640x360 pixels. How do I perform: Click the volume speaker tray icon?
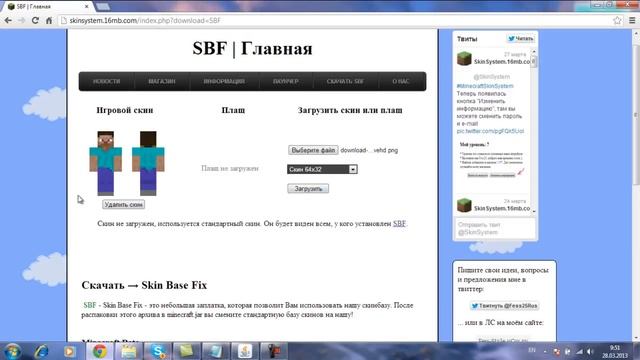[590, 351]
